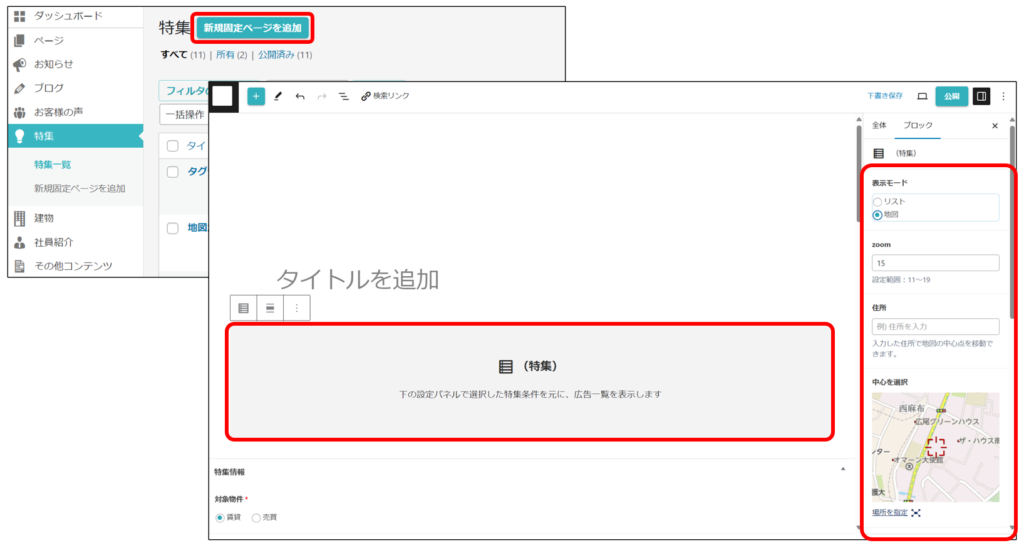Switch to the 全体 sidebar tab
The width and height of the screenshot is (1024, 548).
pyautogui.click(x=879, y=126)
